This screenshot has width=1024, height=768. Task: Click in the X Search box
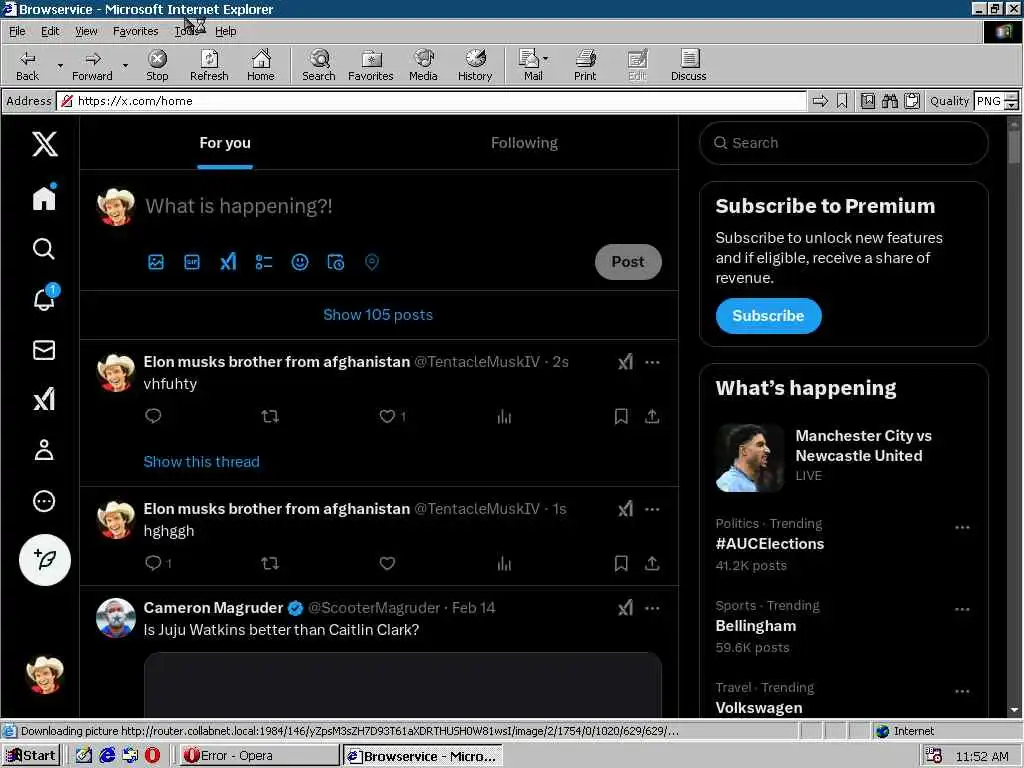[843, 143]
